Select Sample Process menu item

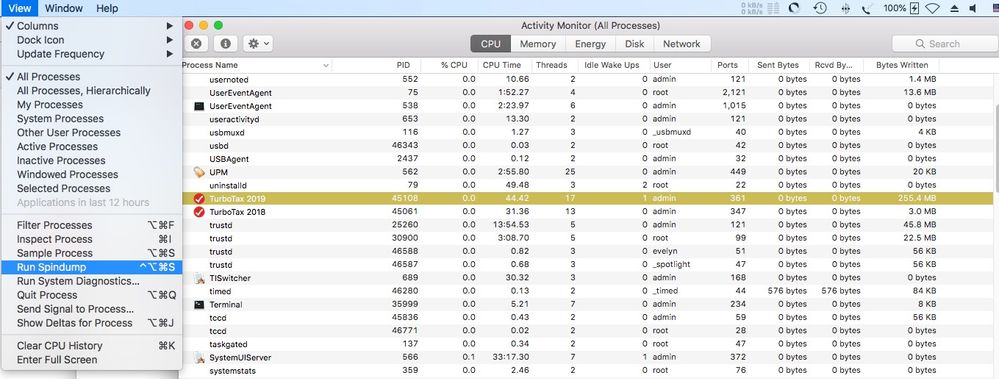[x=91, y=254]
